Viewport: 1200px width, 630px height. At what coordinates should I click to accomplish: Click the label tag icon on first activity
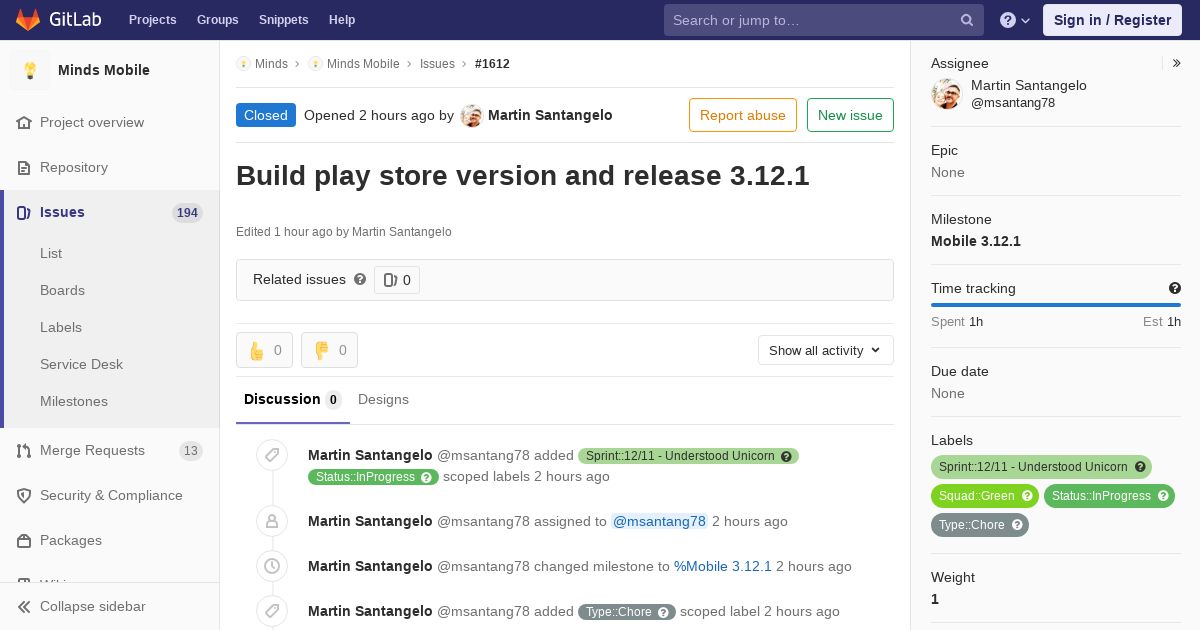point(272,456)
